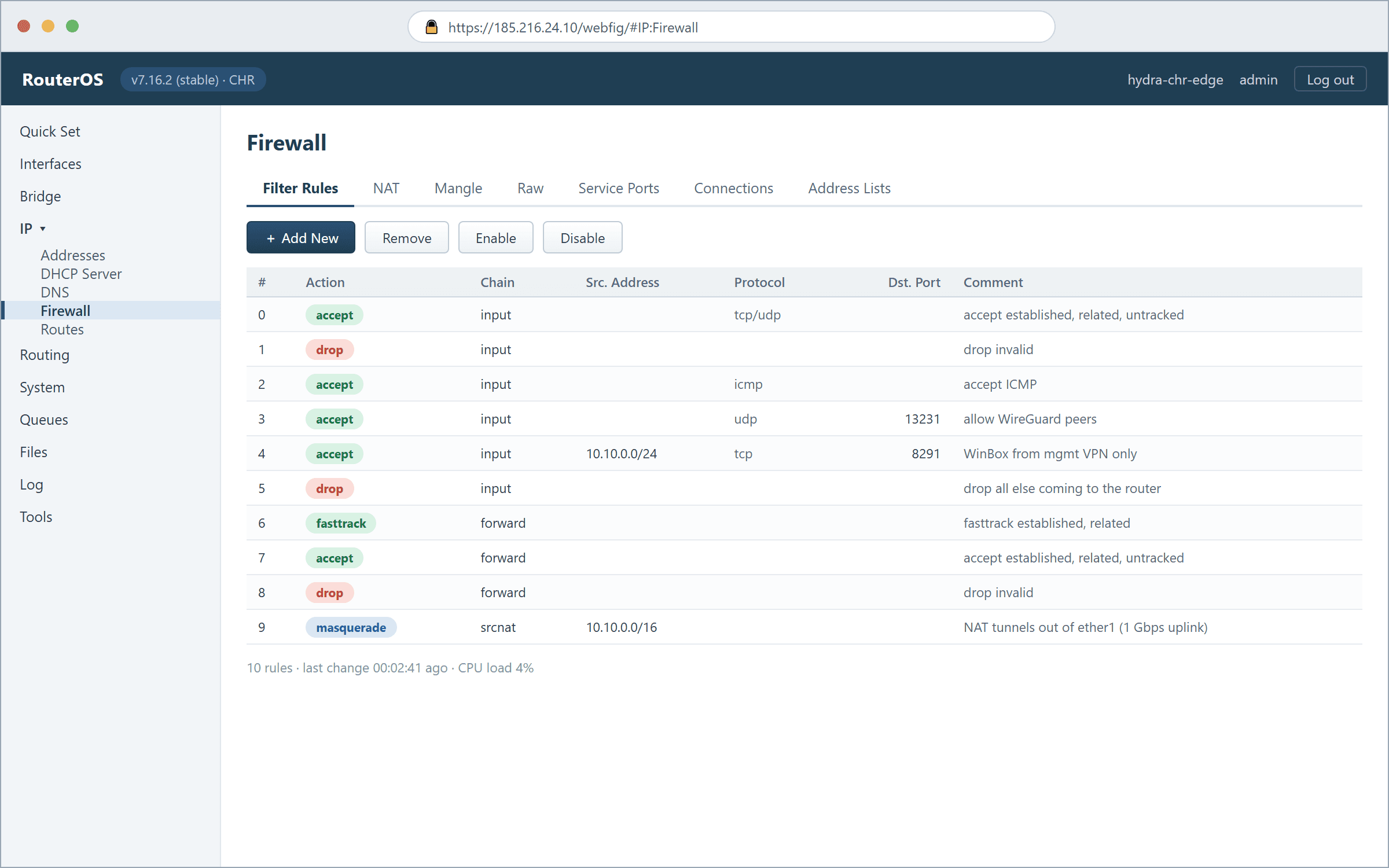1389x868 pixels.
Task: Switch to Connections tab
Action: click(733, 188)
